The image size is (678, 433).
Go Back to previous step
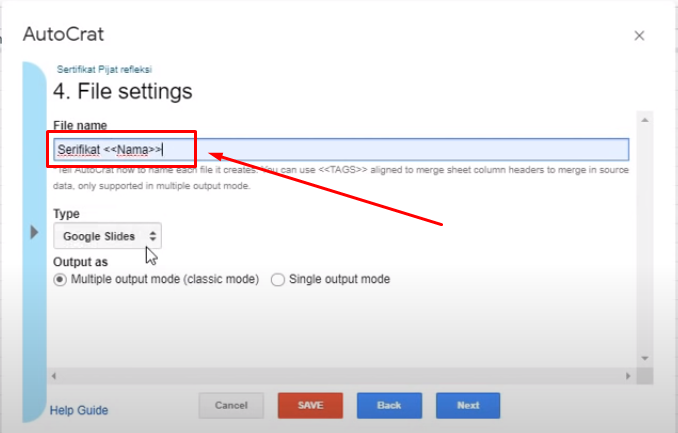[x=389, y=405]
